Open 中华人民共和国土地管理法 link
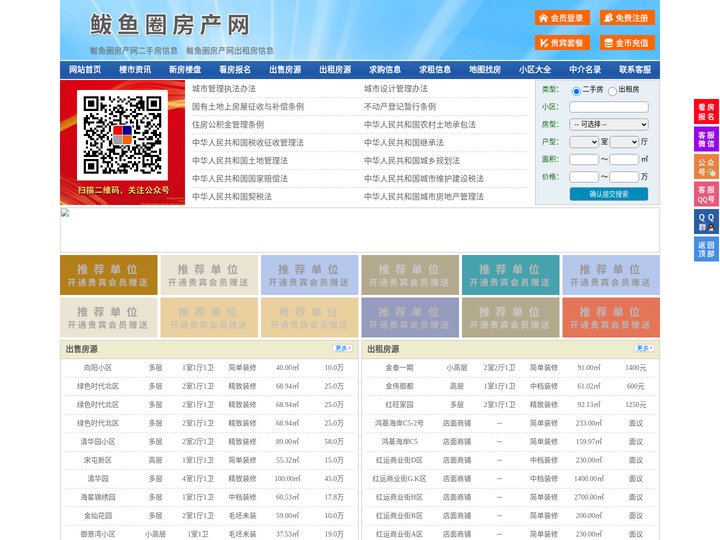720x540 pixels. (x=240, y=161)
